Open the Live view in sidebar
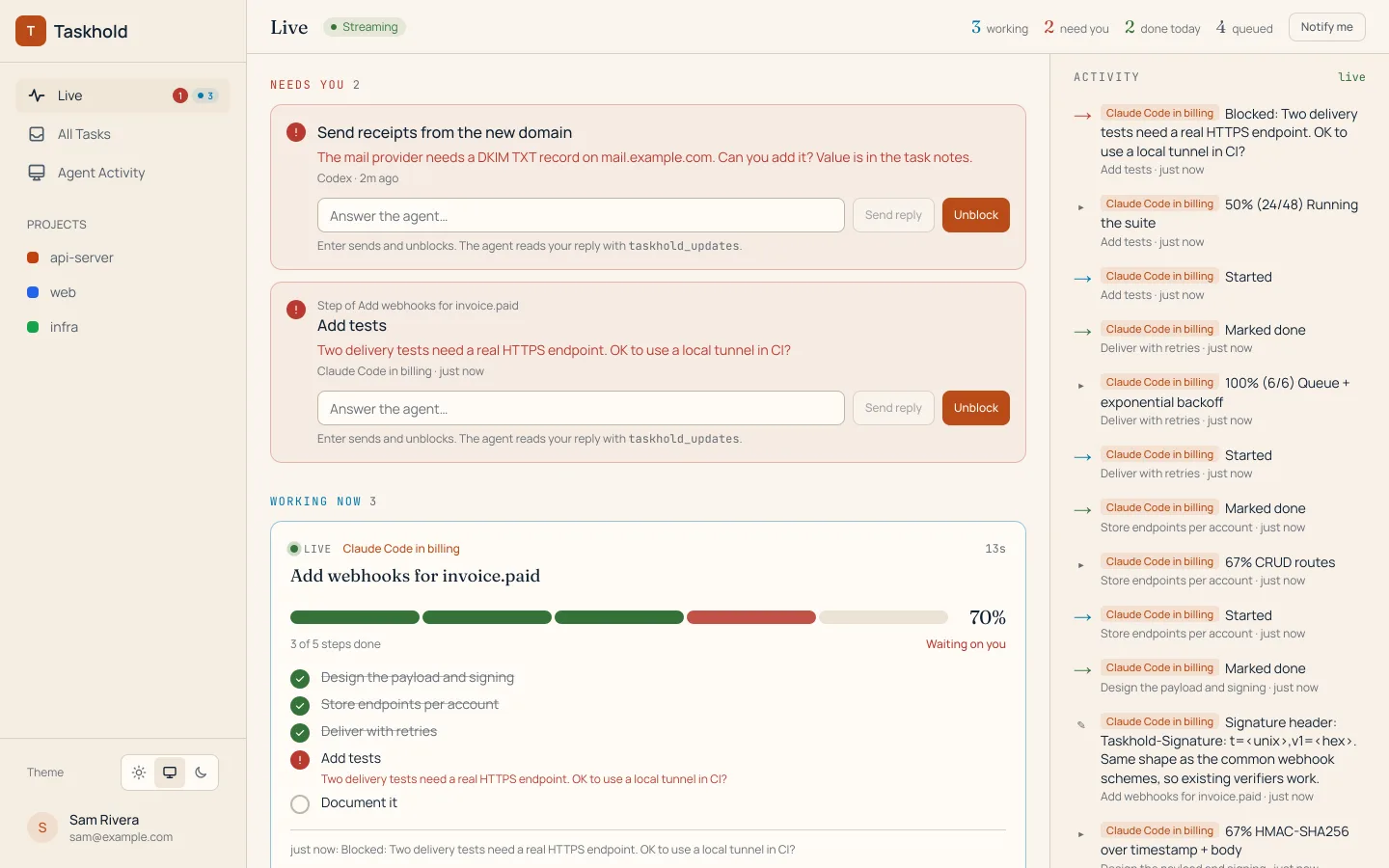1389x868 pixels. tap(123, 95)
